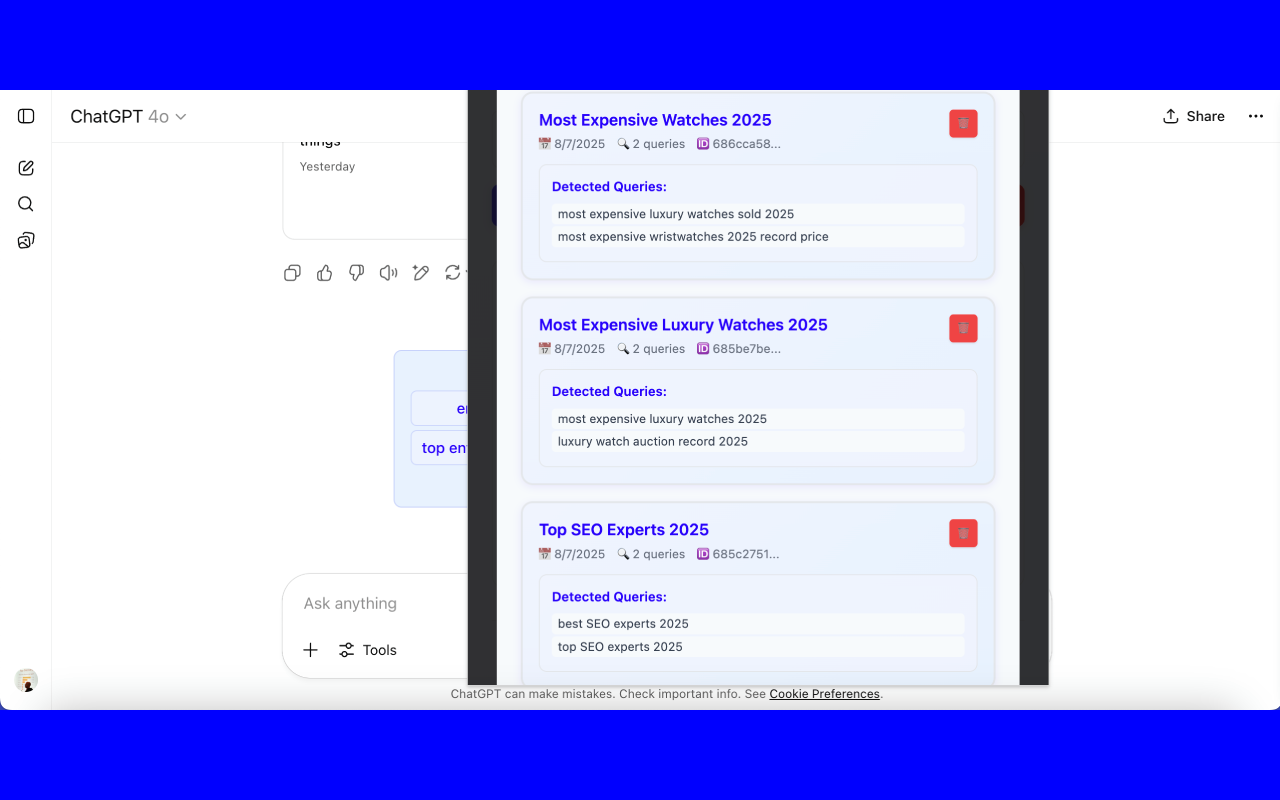Open chat search with the magnifier icon
The height and width of the screenshot is (800, 1280).
tap(25, 204)
